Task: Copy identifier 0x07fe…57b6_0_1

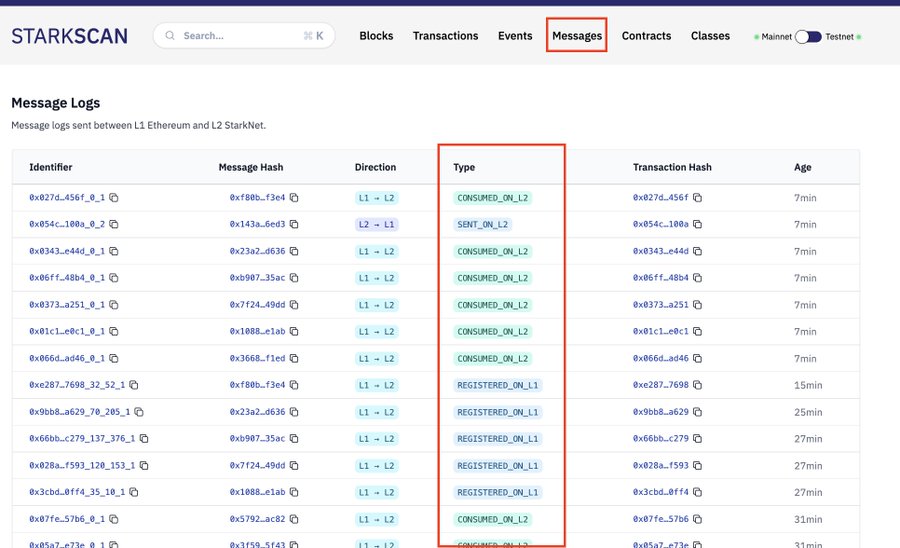Action: click(114, 519)
